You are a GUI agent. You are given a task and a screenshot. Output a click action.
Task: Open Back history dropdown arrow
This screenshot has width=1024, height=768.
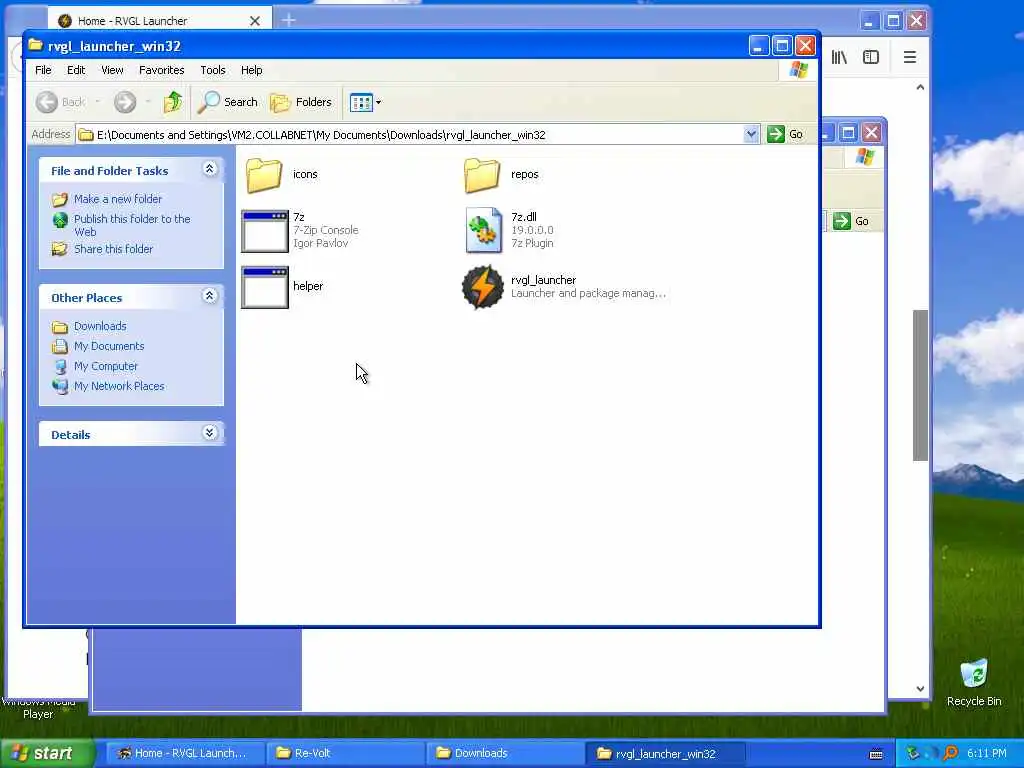[x=98, y=102]
